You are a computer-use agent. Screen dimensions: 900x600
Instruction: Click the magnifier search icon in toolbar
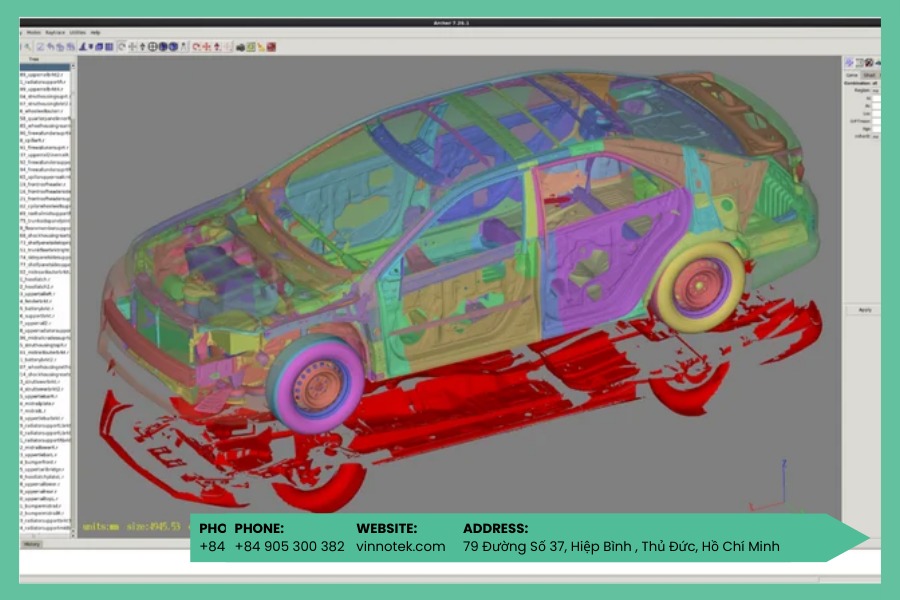[28, 47]
